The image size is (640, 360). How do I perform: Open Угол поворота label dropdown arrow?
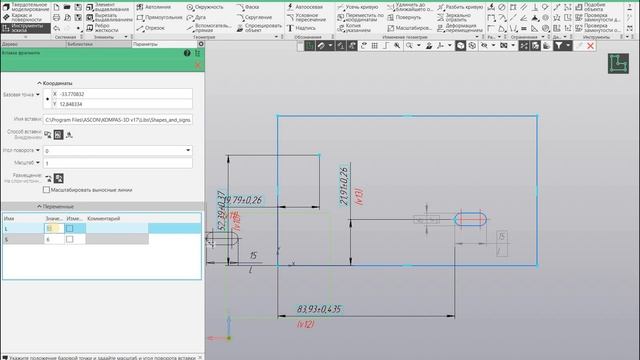pyautogui.click(x=38, y=150)
